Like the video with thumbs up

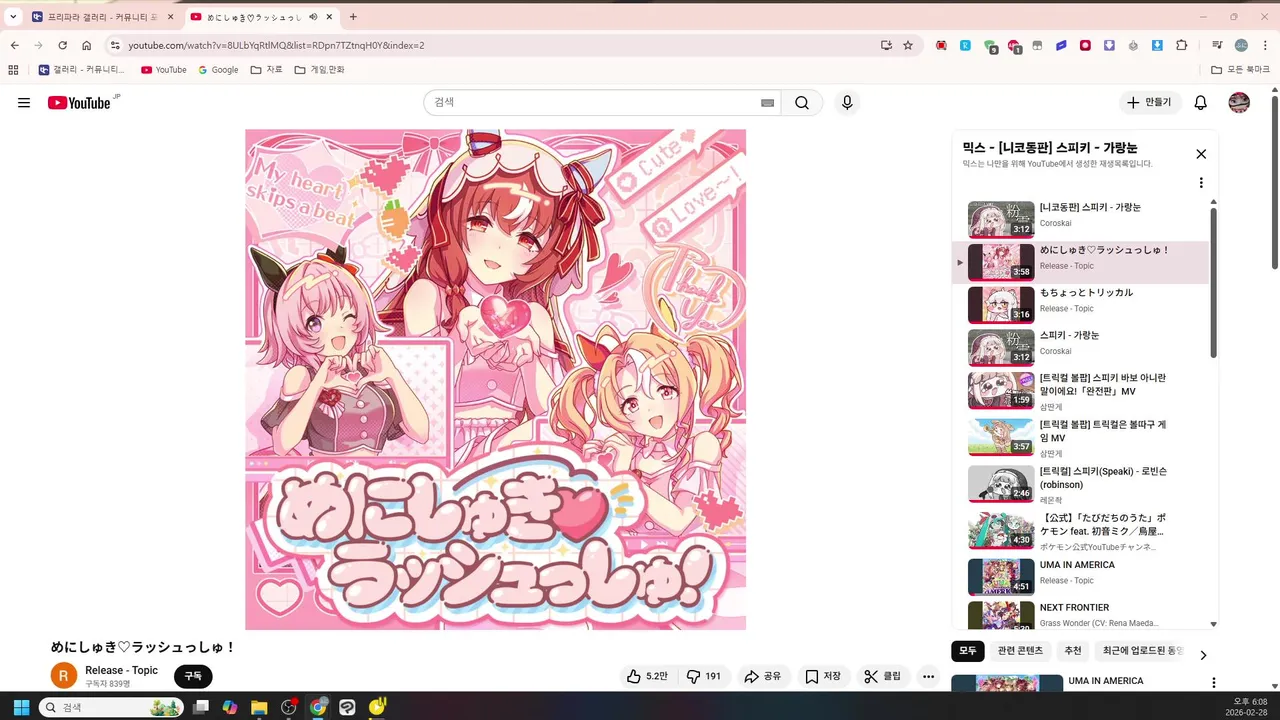(x=647, y=677)
